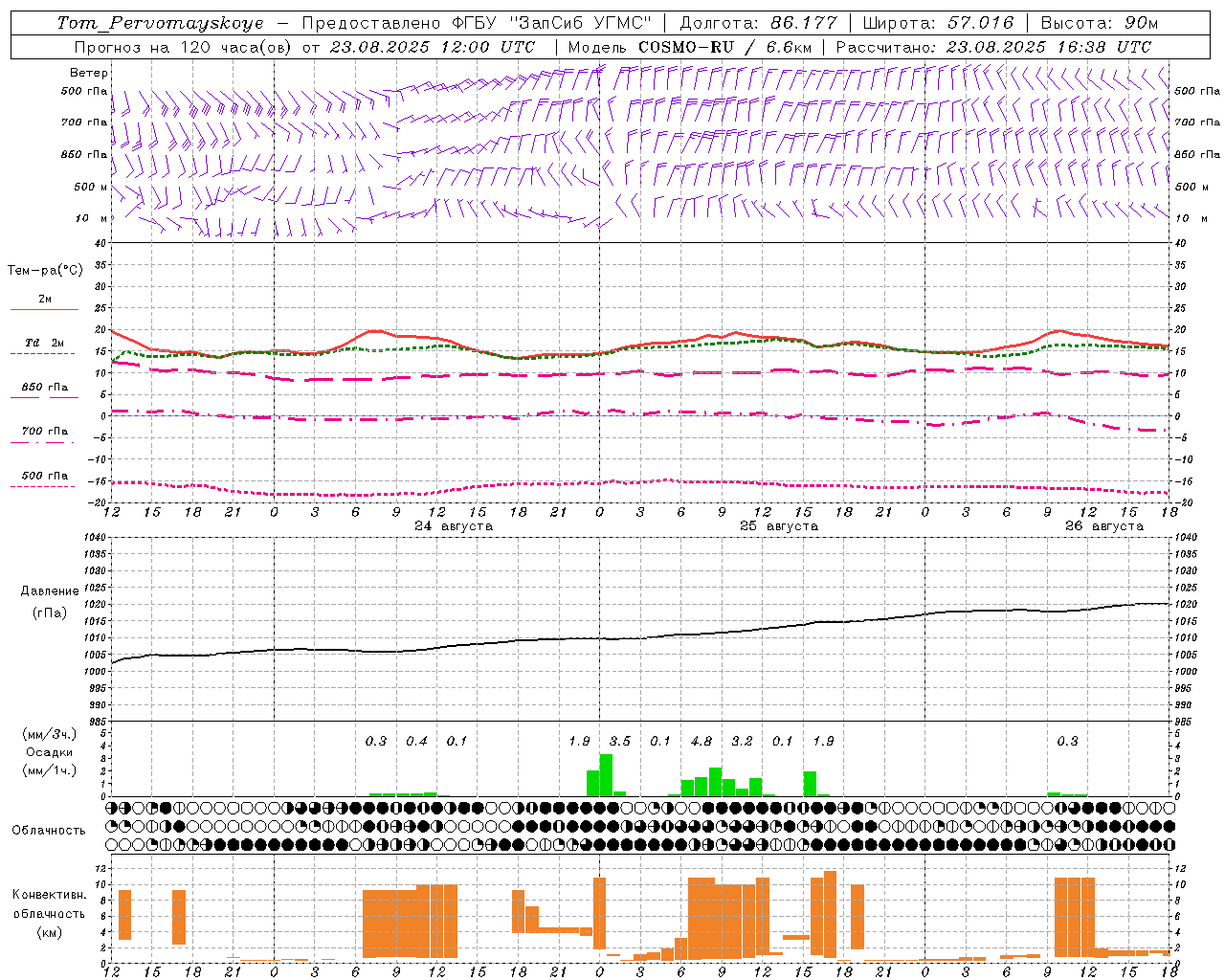The image size is (1225, 980).
Task: Click the date label 24 августа
Action: [x=454, y=526]
